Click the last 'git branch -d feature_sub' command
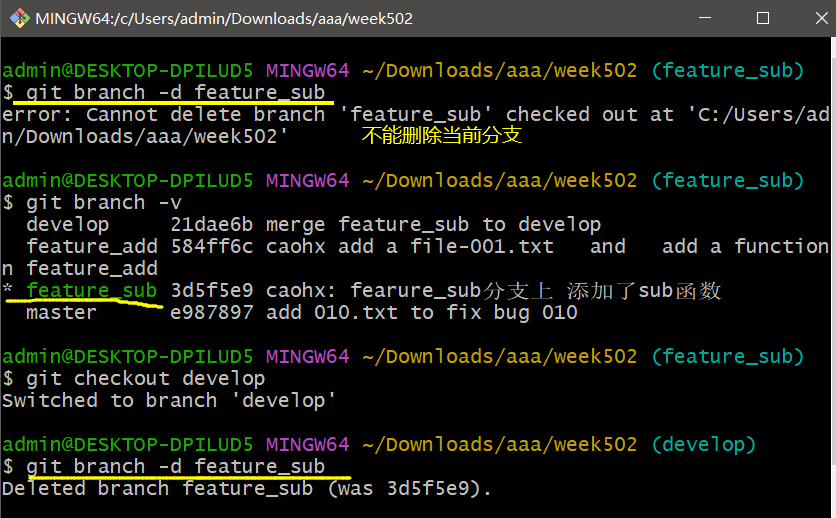This screenshot has height=518, width=836. pyautogui.click(x=175, y=466)
